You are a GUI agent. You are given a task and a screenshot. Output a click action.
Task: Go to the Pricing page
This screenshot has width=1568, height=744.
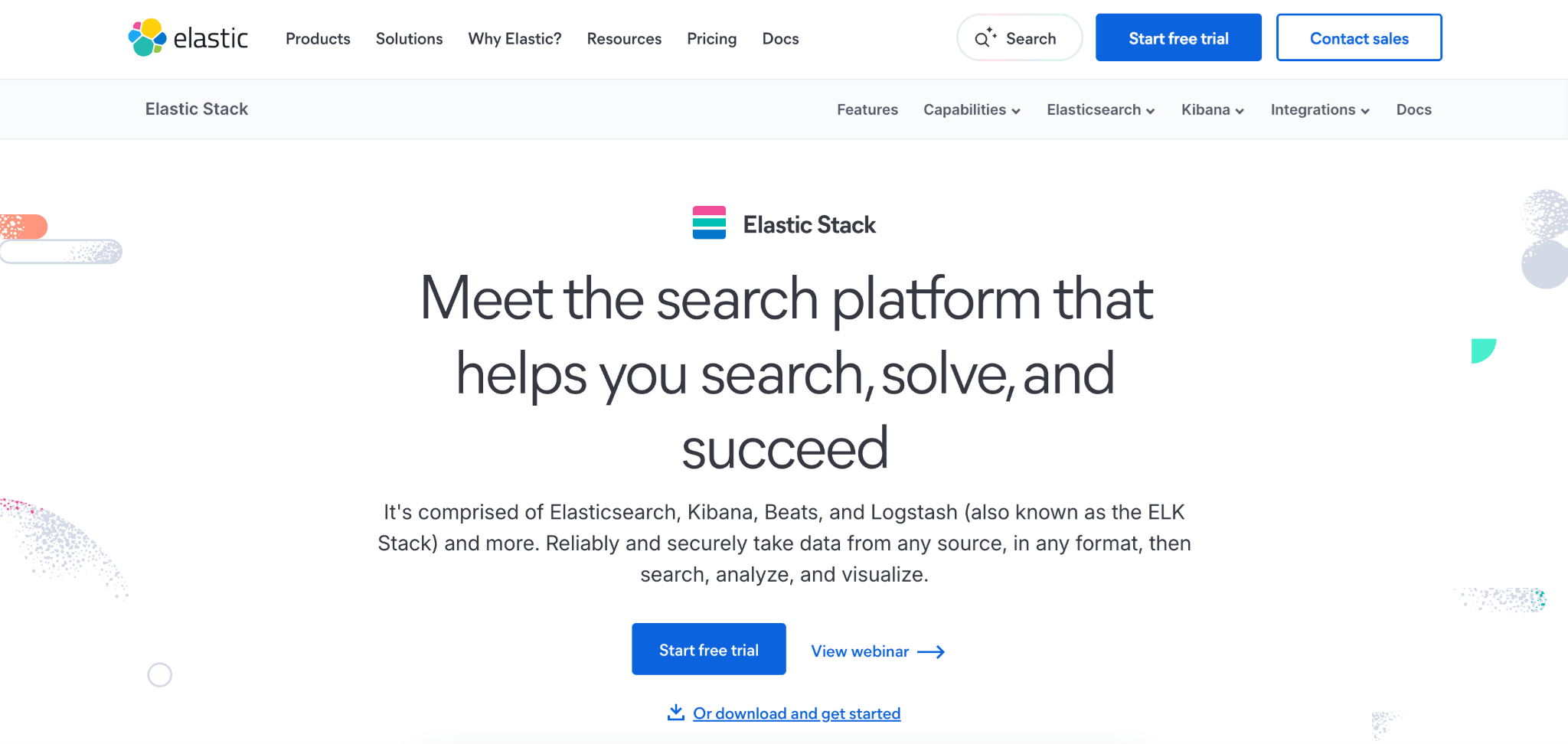(x=711, y=38)
